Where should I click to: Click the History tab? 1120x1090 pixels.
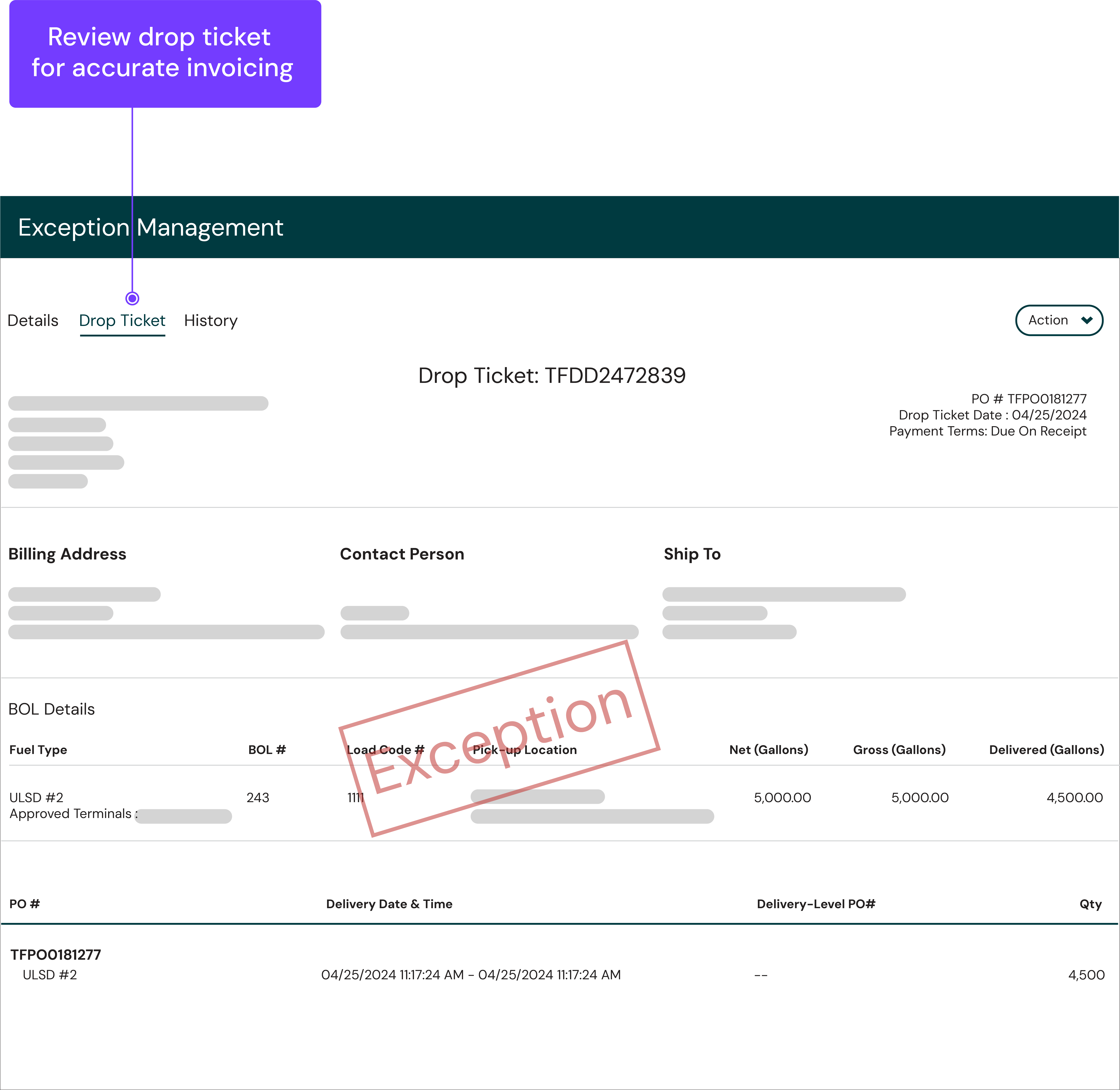pos(210,320)
